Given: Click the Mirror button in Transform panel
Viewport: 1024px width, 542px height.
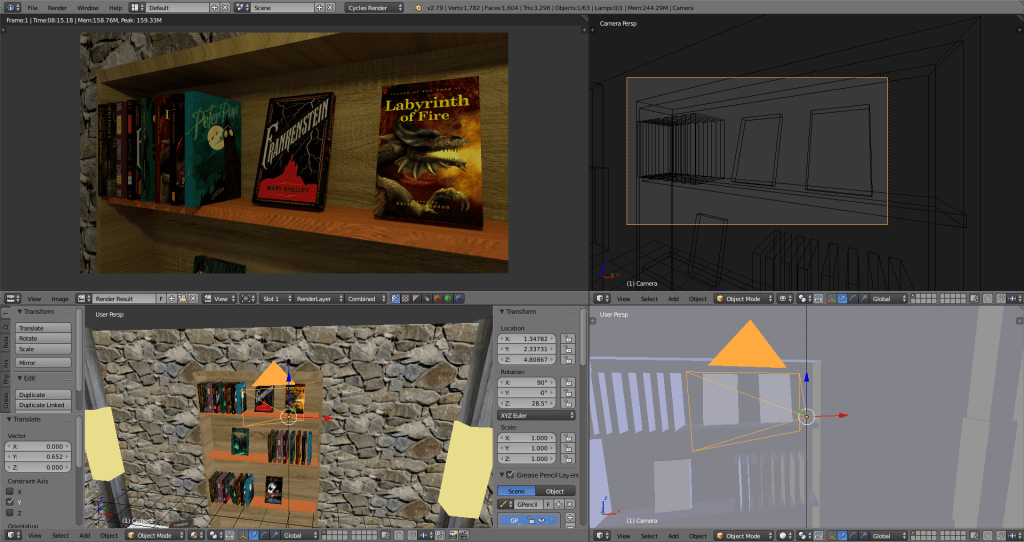Looking at the screenshot, I should (x=44, y=362).
